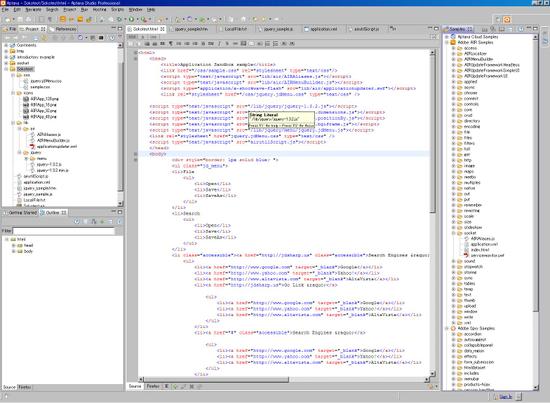
Task: Minimize the Project view panel
Action: click(113, 28)
